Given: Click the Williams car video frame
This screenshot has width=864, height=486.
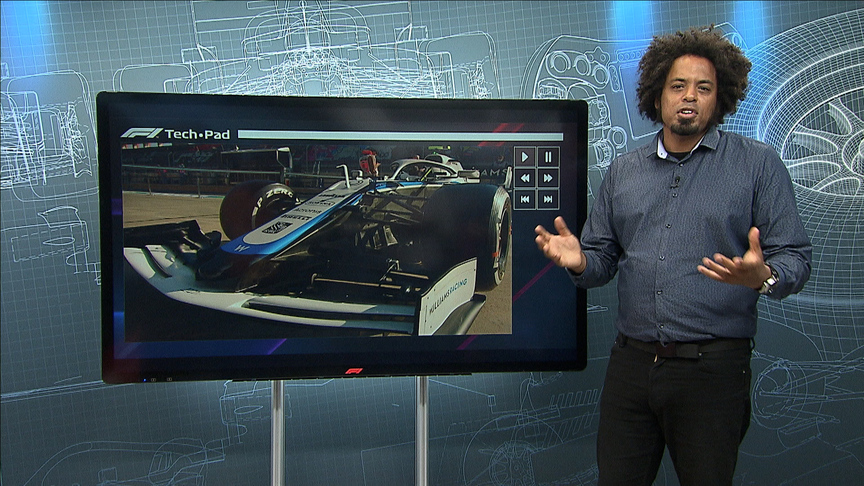Looking at the screenshot, I should point(317,240).
